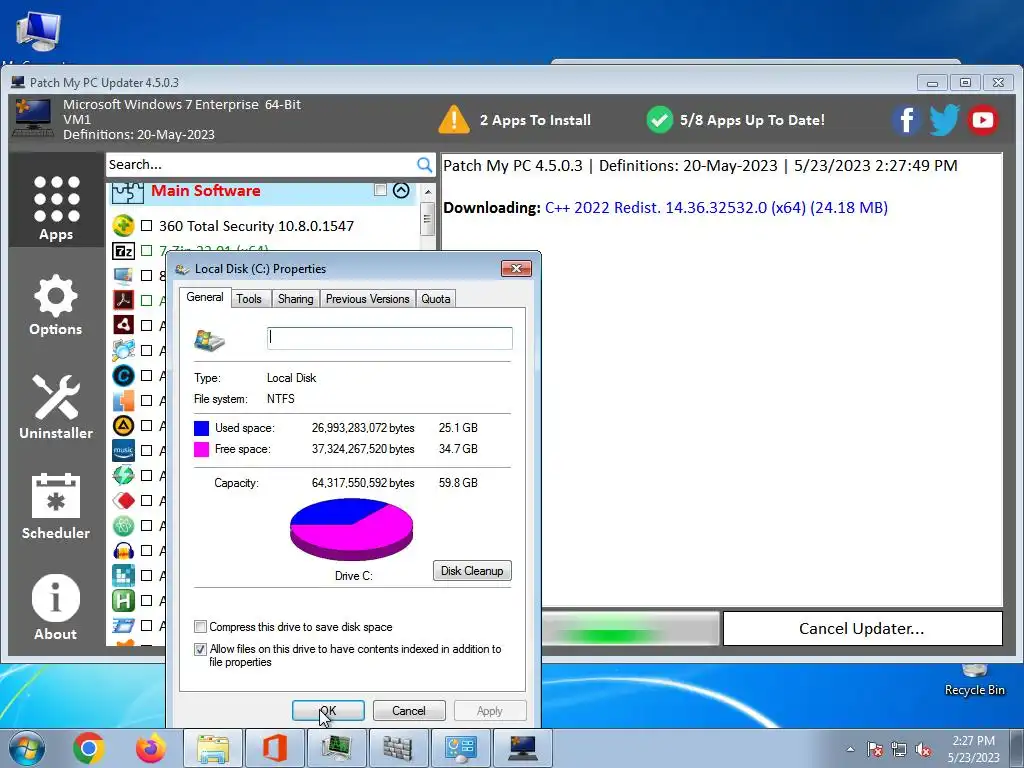Click the magenta Free space color swatch
Image resolution: width=1024 pixels, height=768 pixels.
(x=201, y=449)
